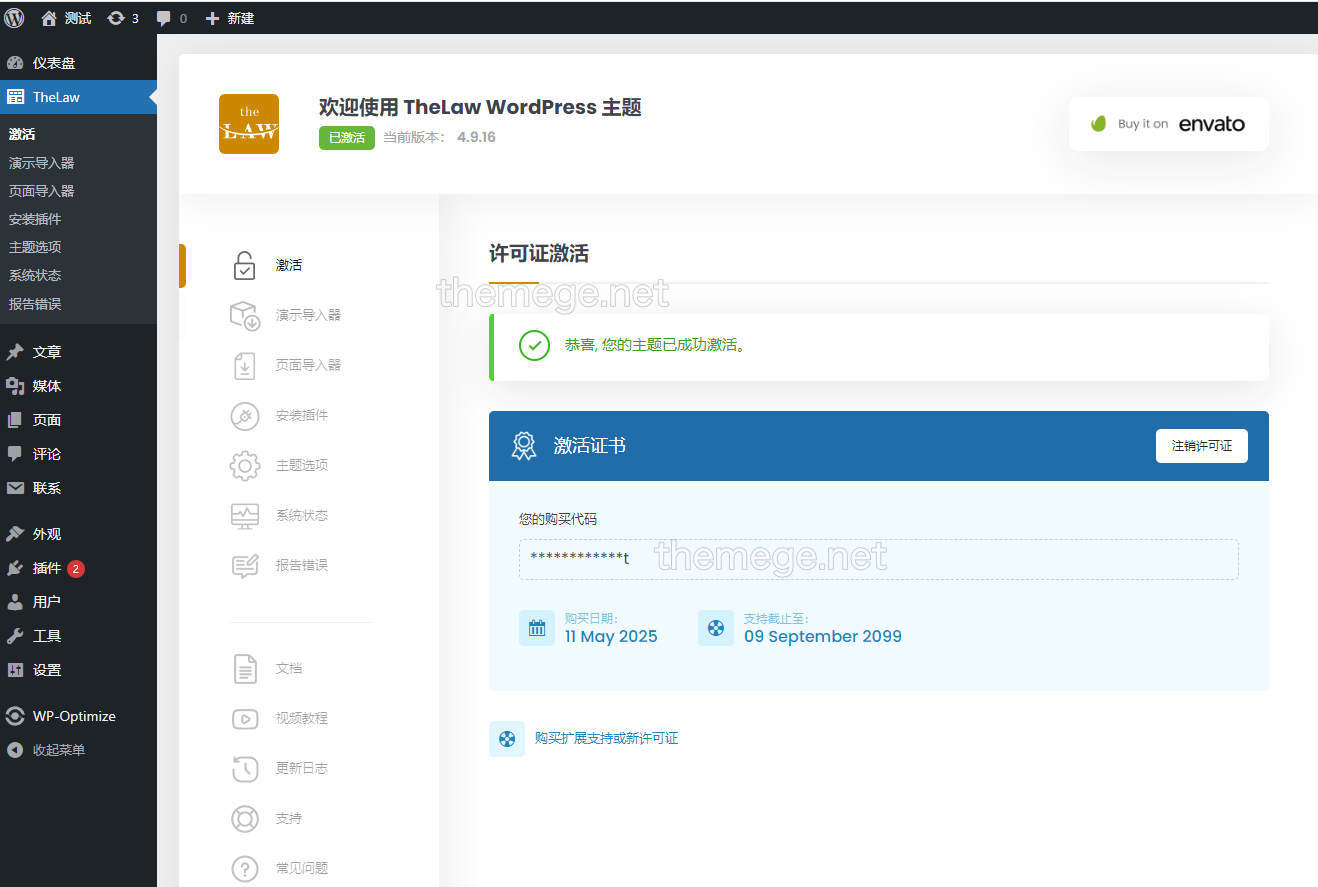Image resolution: width=1318 pixels, height=887 pixels.
Task: Open the 媒体 media menu
Action: (x=78, y=386)
